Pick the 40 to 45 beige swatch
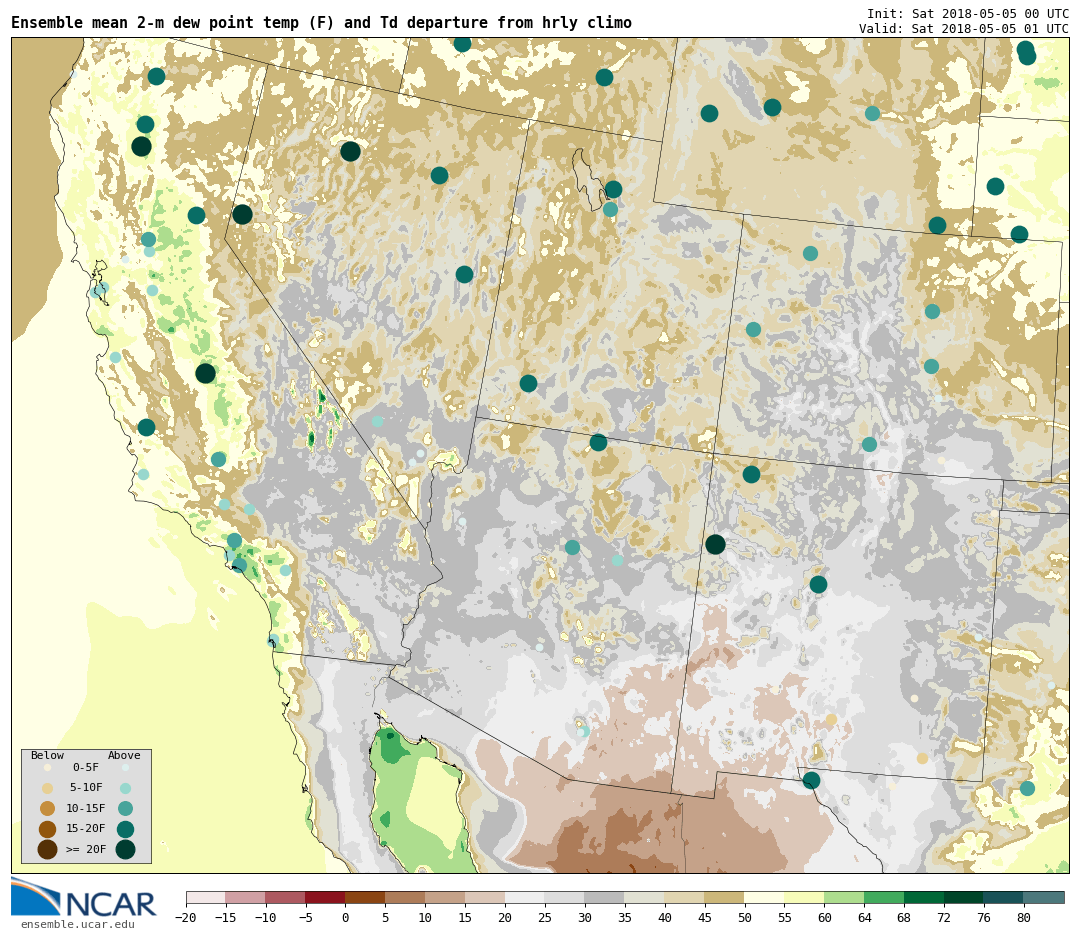Screen dimensions: 1080x936 [x=685, y=897]
